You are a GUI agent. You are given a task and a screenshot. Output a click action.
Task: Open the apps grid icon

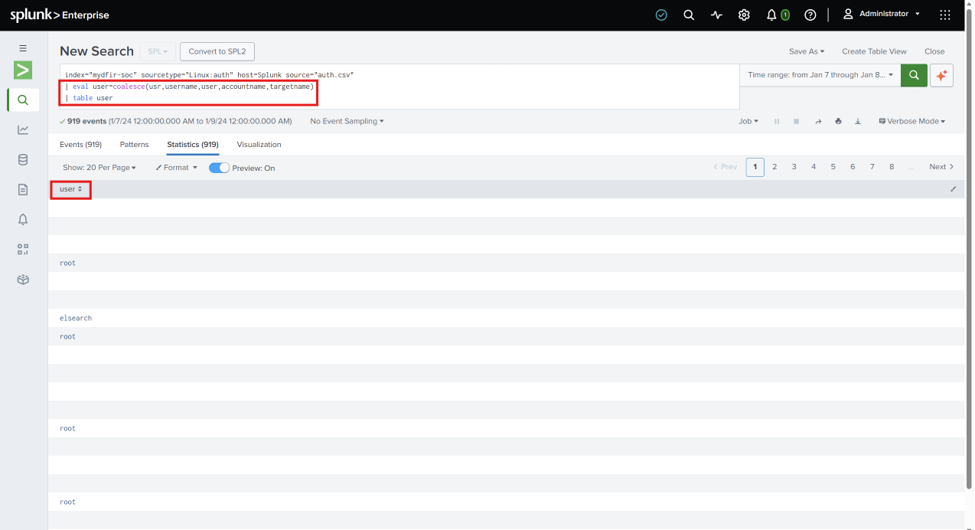pos(945,15)
